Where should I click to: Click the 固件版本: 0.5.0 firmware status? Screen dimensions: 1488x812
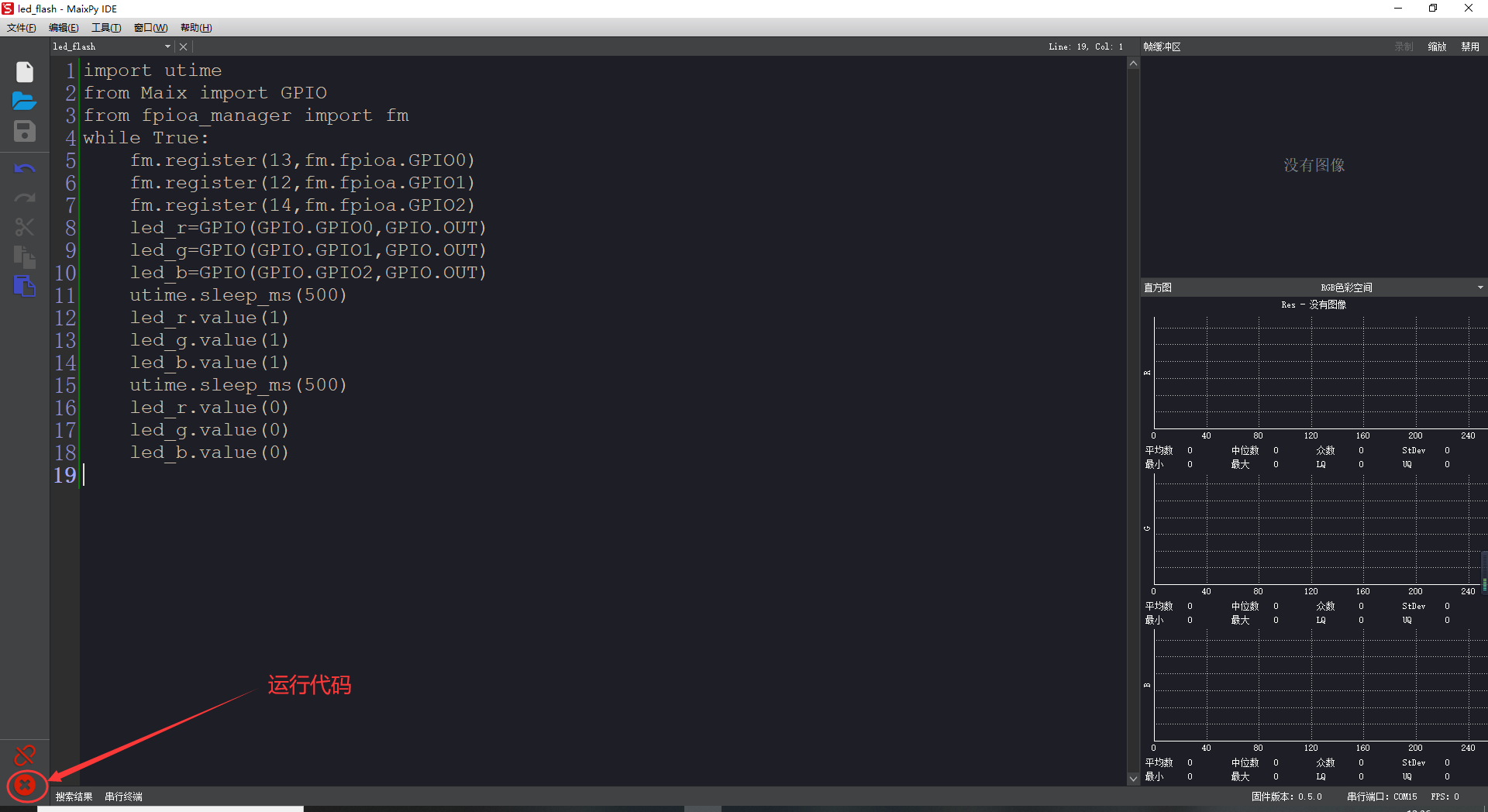[x=1286, y=797]
